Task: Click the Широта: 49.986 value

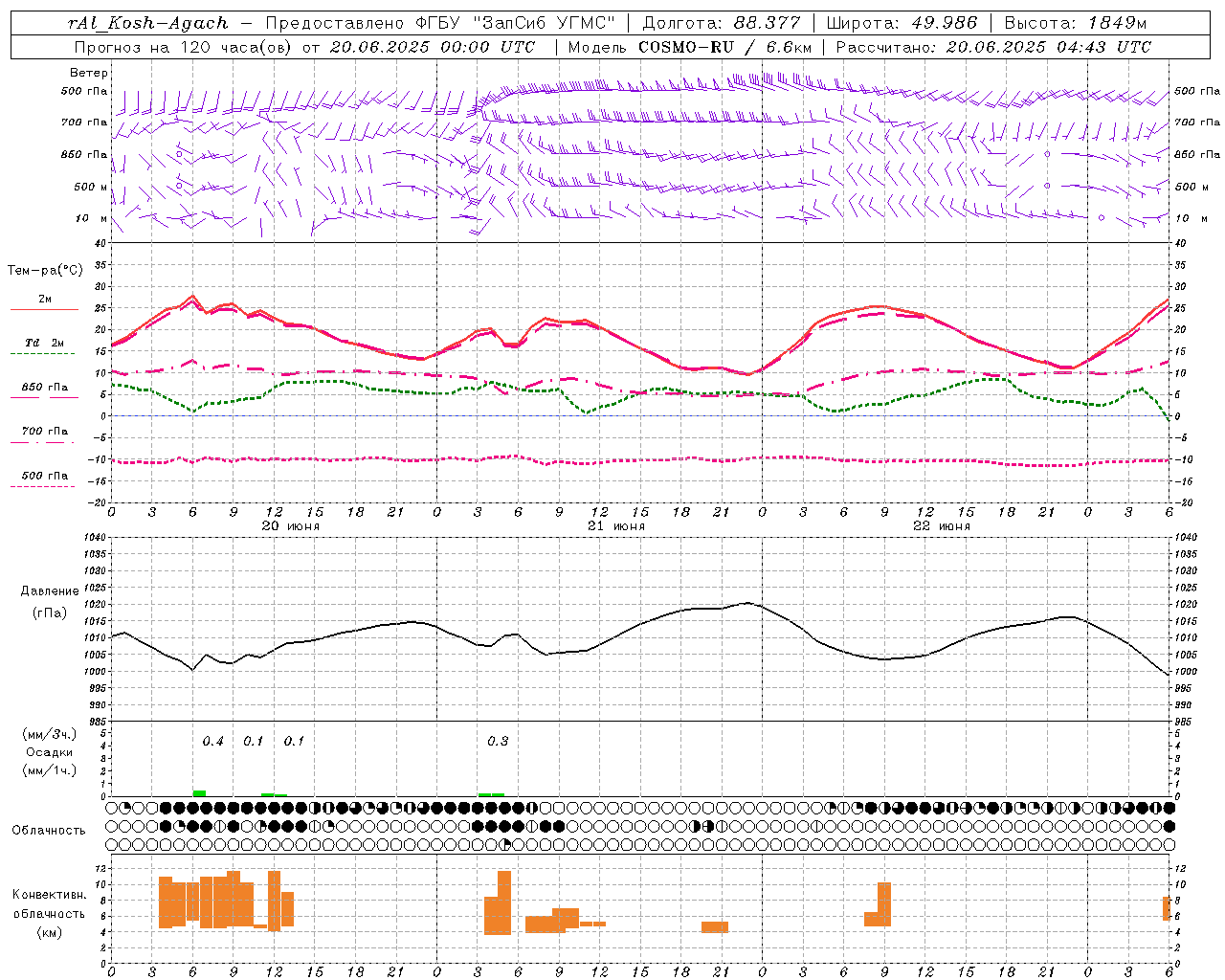Action: [x=902, y=23]
